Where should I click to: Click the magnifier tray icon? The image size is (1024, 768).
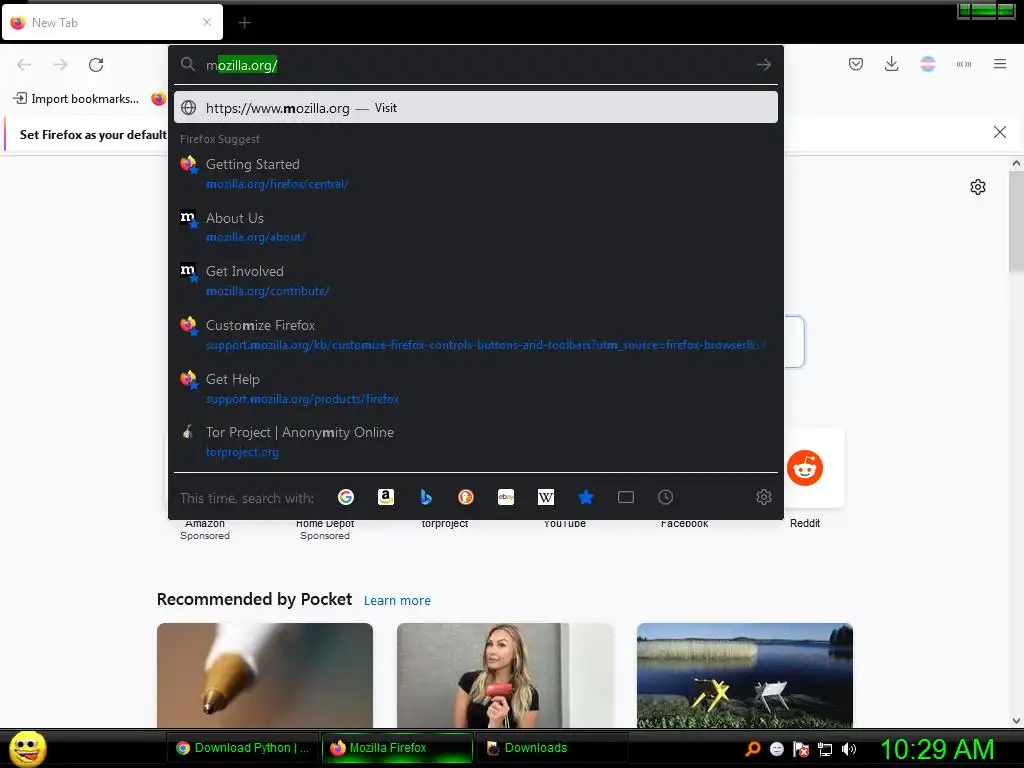pos(752,749)
